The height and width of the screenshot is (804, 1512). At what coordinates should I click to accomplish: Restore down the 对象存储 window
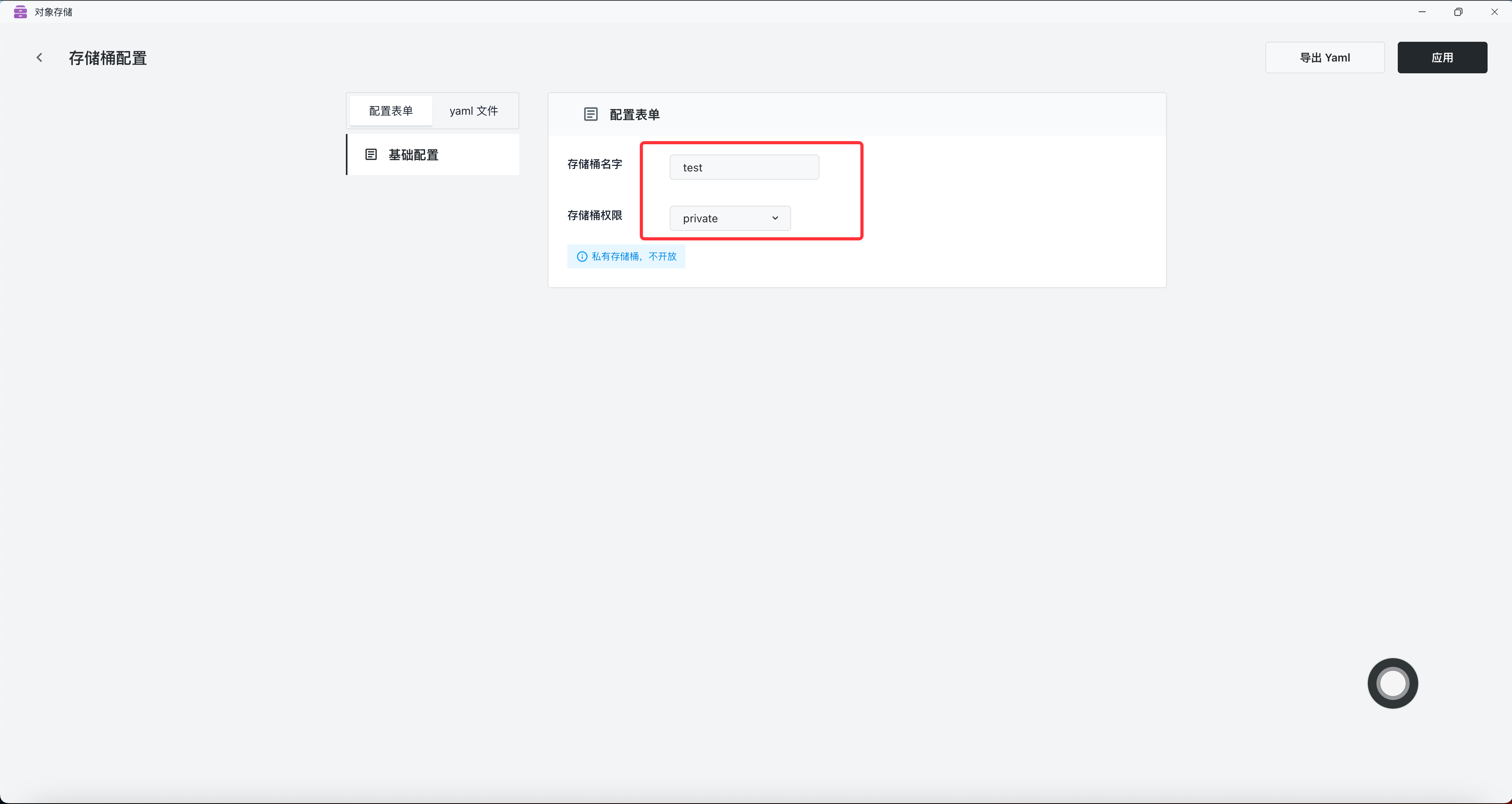tap(1458, 12)
